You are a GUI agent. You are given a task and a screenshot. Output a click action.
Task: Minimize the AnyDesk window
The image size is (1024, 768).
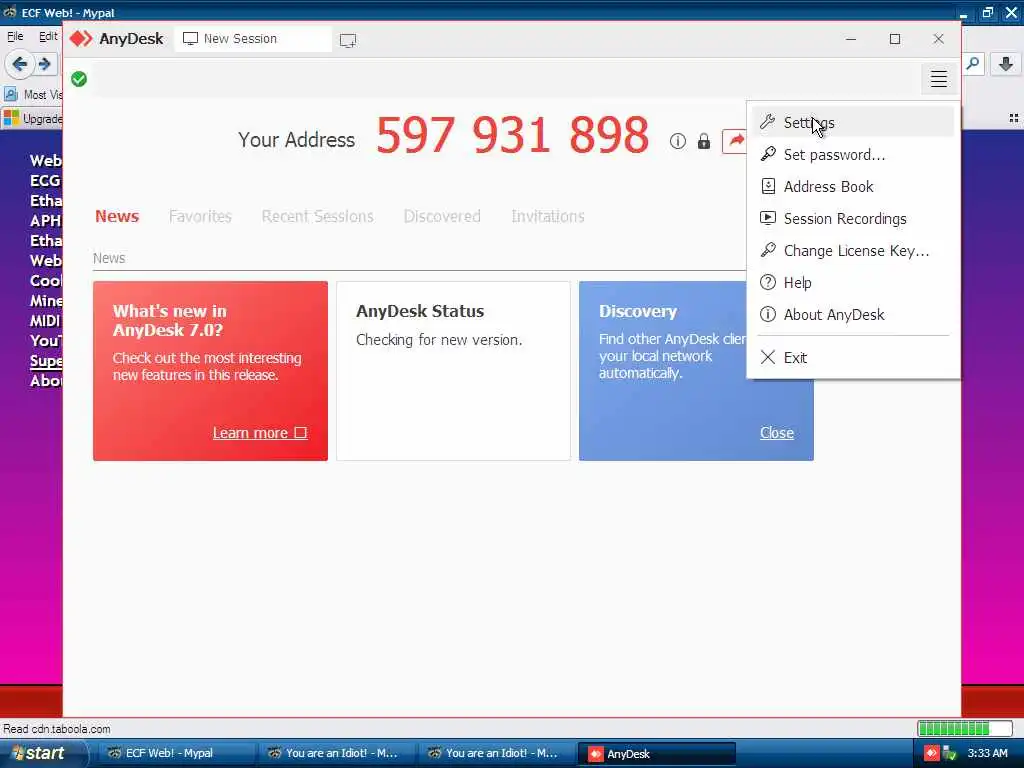(x=851, y=39)
